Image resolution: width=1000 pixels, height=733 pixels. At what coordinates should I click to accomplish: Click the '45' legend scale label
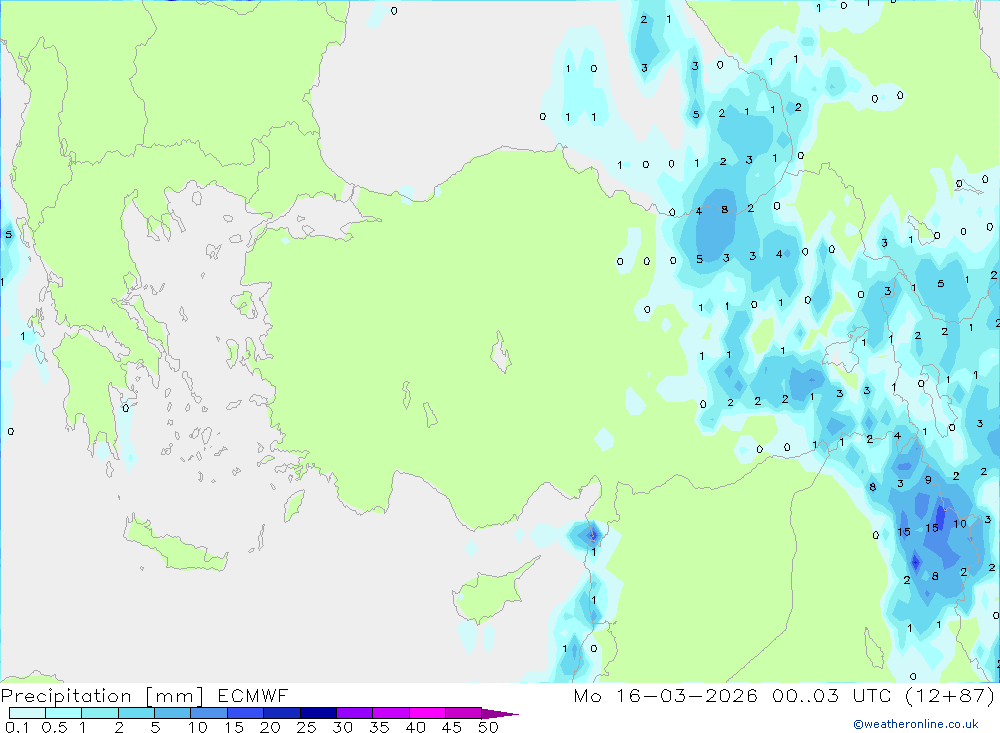click(452, 727)
